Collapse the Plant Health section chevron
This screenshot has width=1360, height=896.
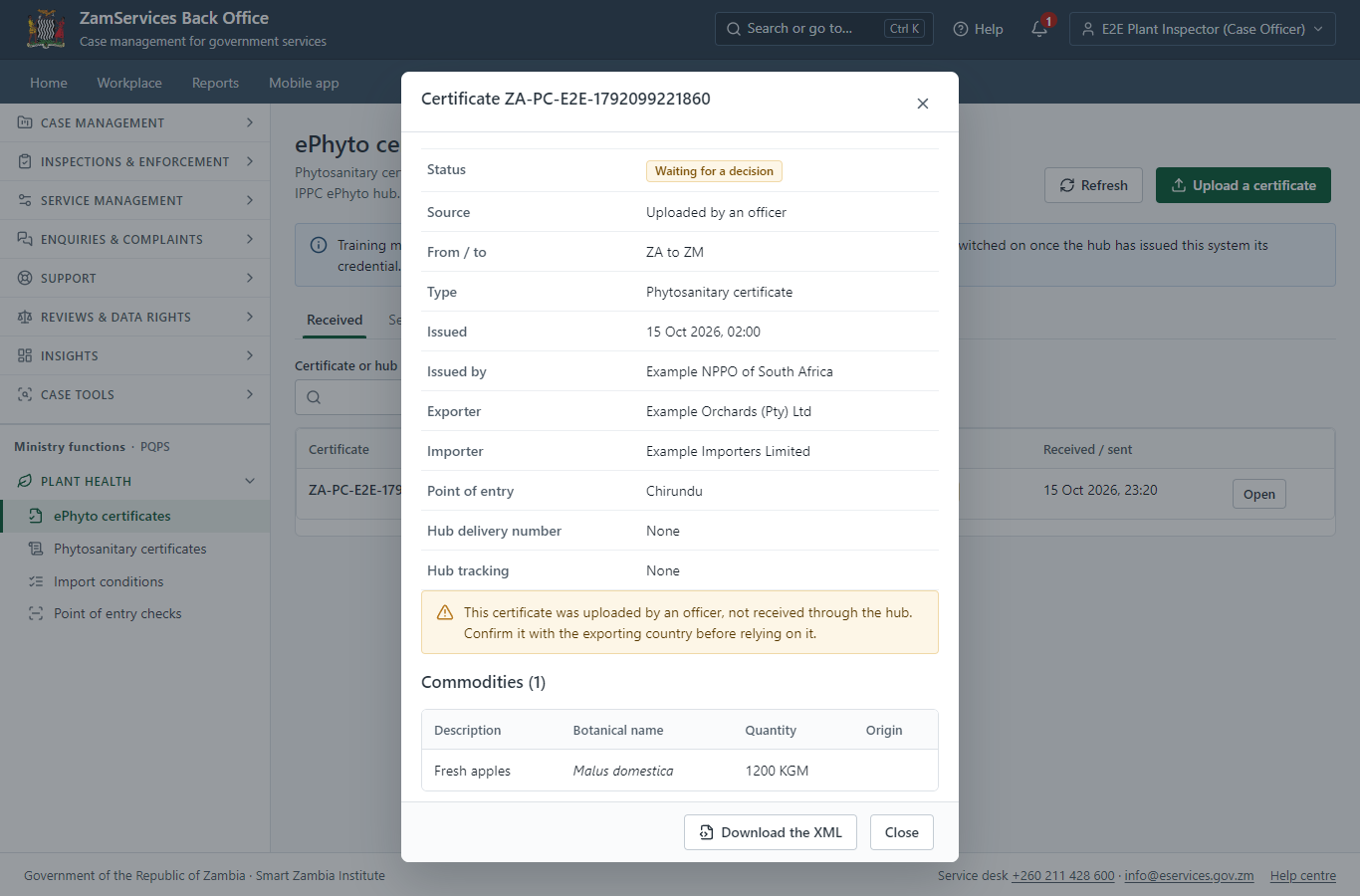(x=250, y=481)
